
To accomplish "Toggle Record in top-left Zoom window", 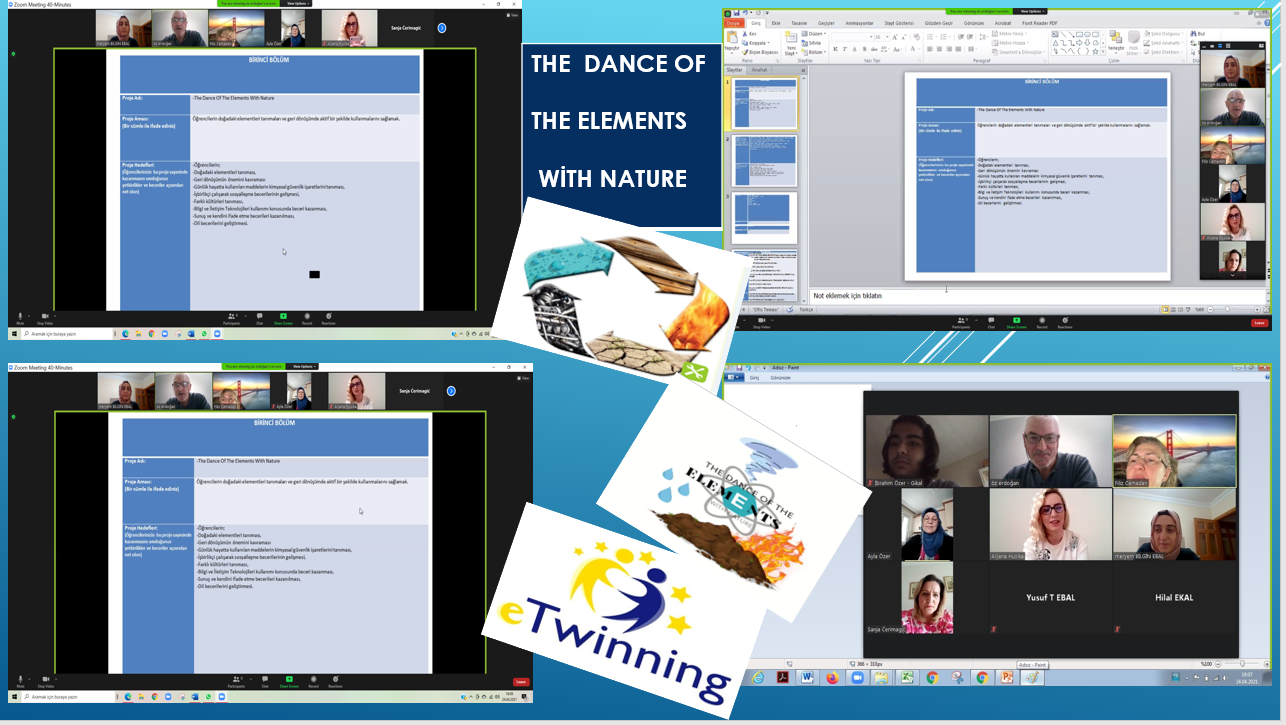I will coord(307,318).
